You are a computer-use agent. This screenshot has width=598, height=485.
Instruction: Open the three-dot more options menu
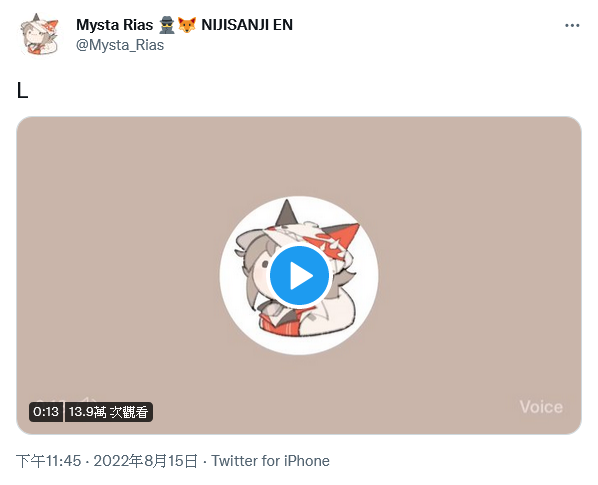pos(572,26)
